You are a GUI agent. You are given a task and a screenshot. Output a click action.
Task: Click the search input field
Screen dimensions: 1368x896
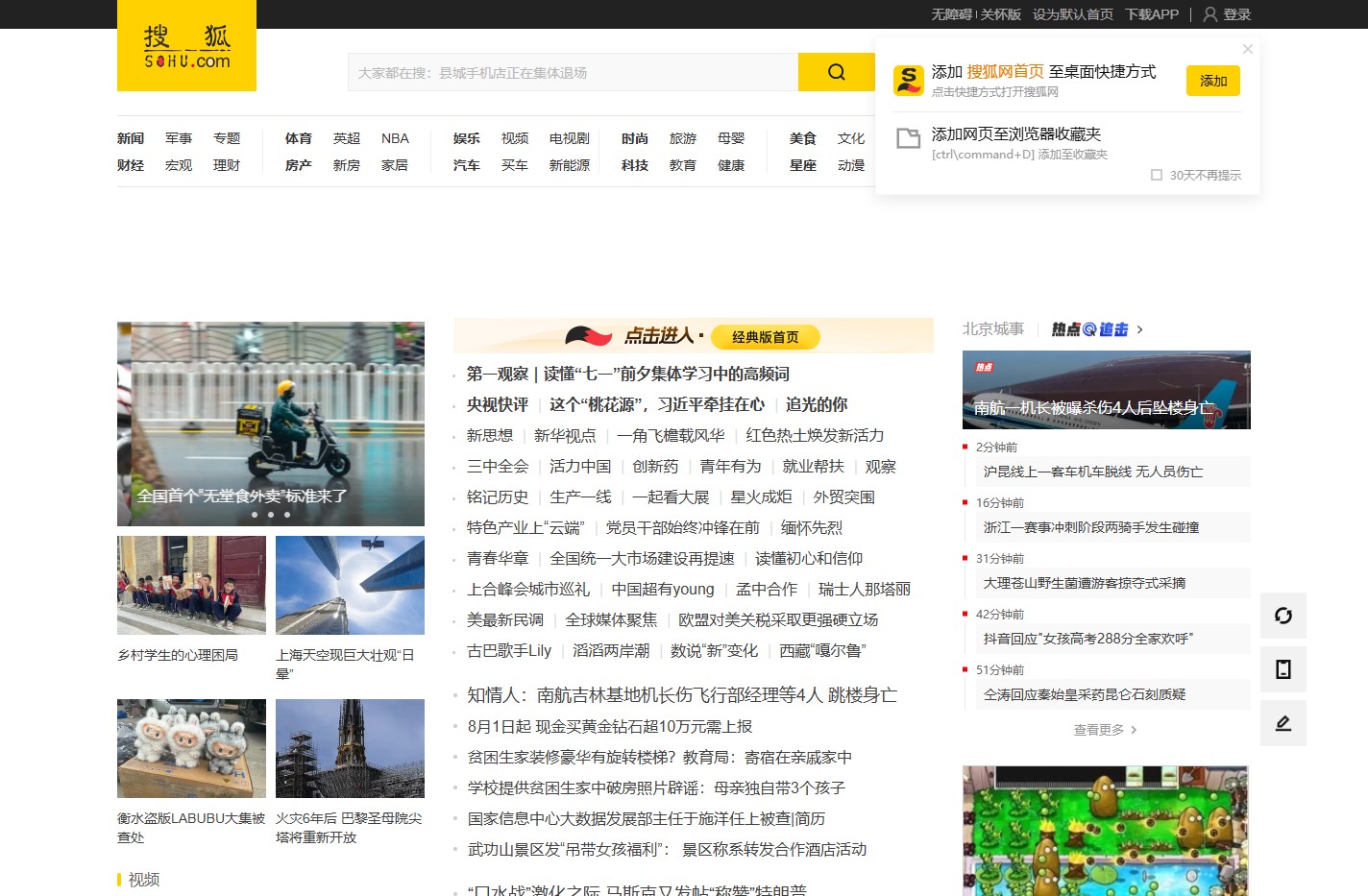[574, 72]
